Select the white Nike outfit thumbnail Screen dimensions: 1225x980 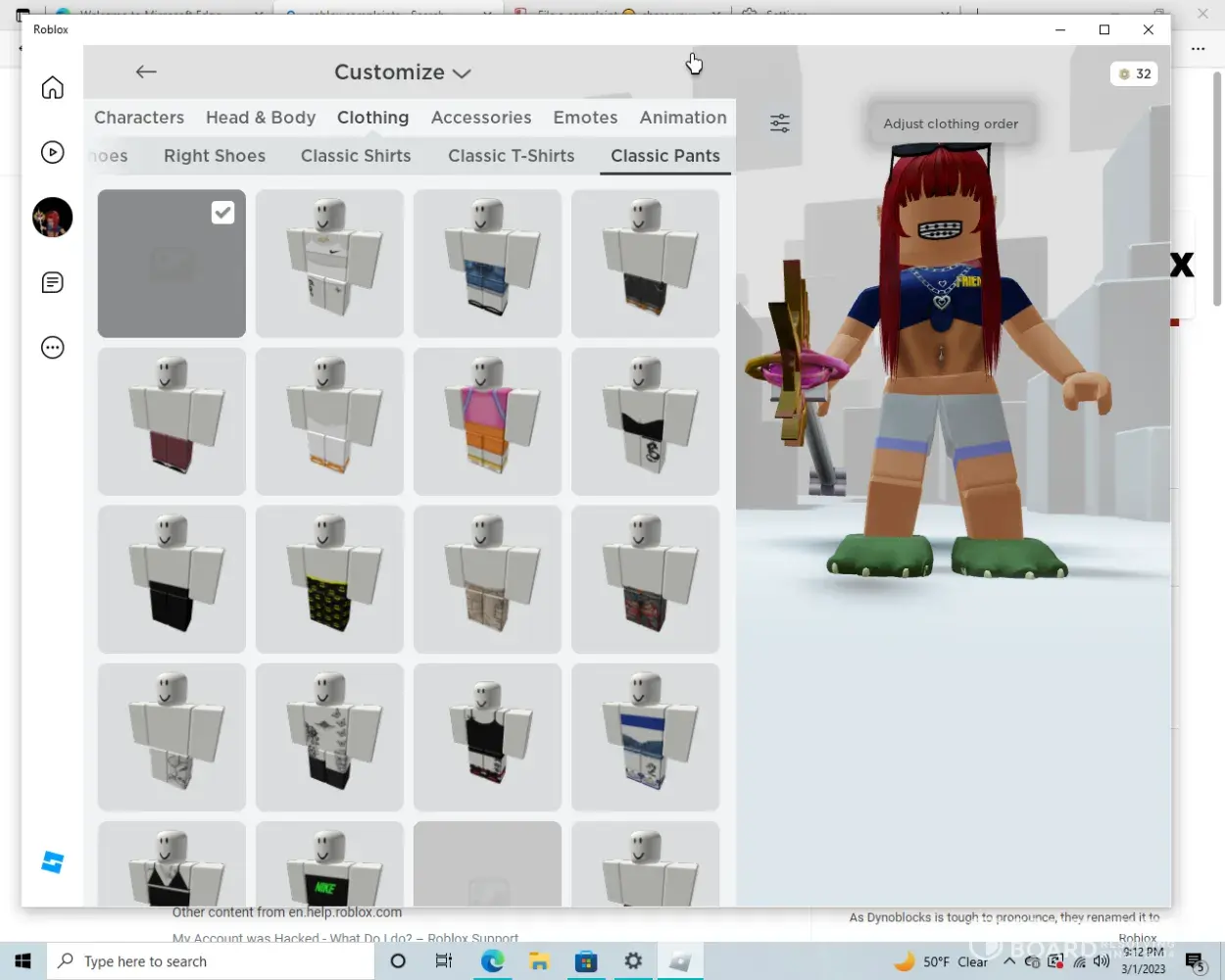point(329,264)
